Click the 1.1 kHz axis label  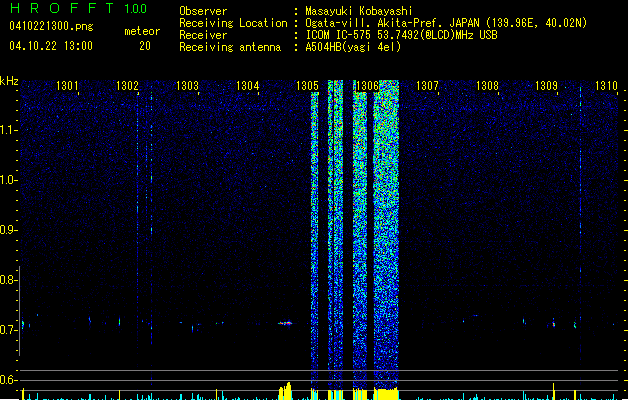click(x=9, y=130)
